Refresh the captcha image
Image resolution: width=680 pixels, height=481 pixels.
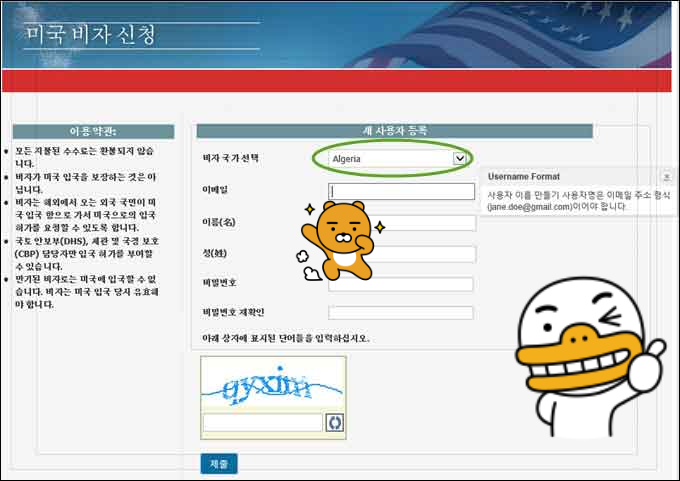tap(334, 422)
